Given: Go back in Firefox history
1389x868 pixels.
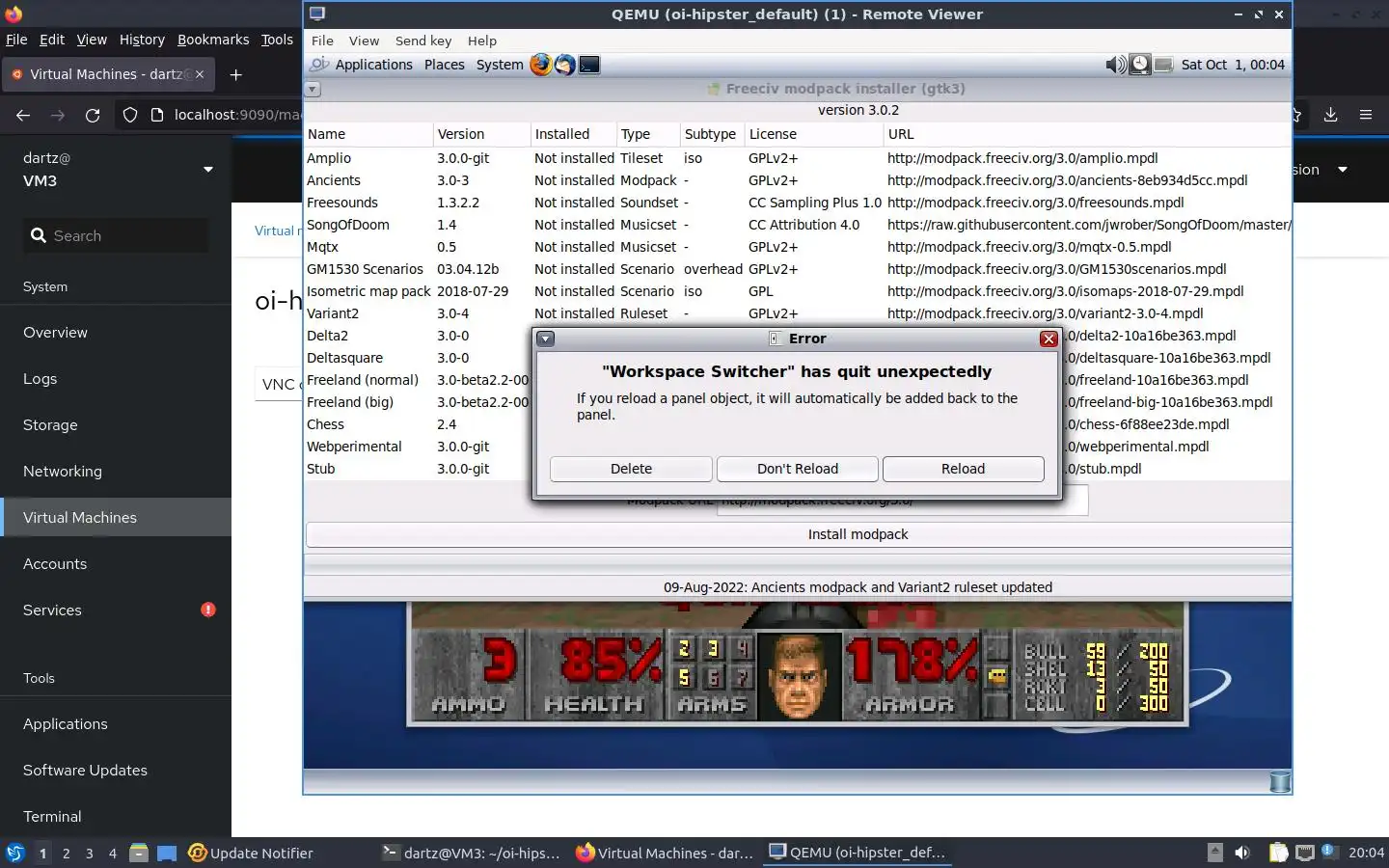Looking at the screenshot, I should tap(23, 115).
